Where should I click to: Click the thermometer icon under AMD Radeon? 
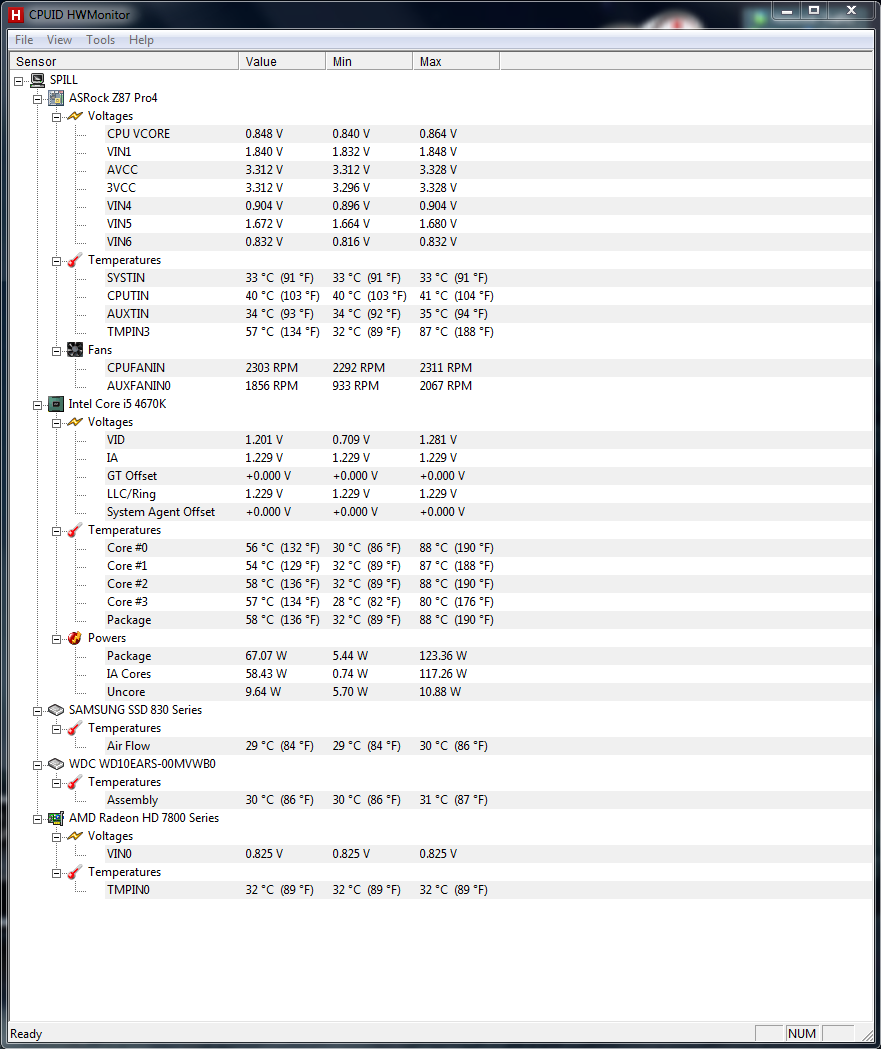(x=75, y=872)
